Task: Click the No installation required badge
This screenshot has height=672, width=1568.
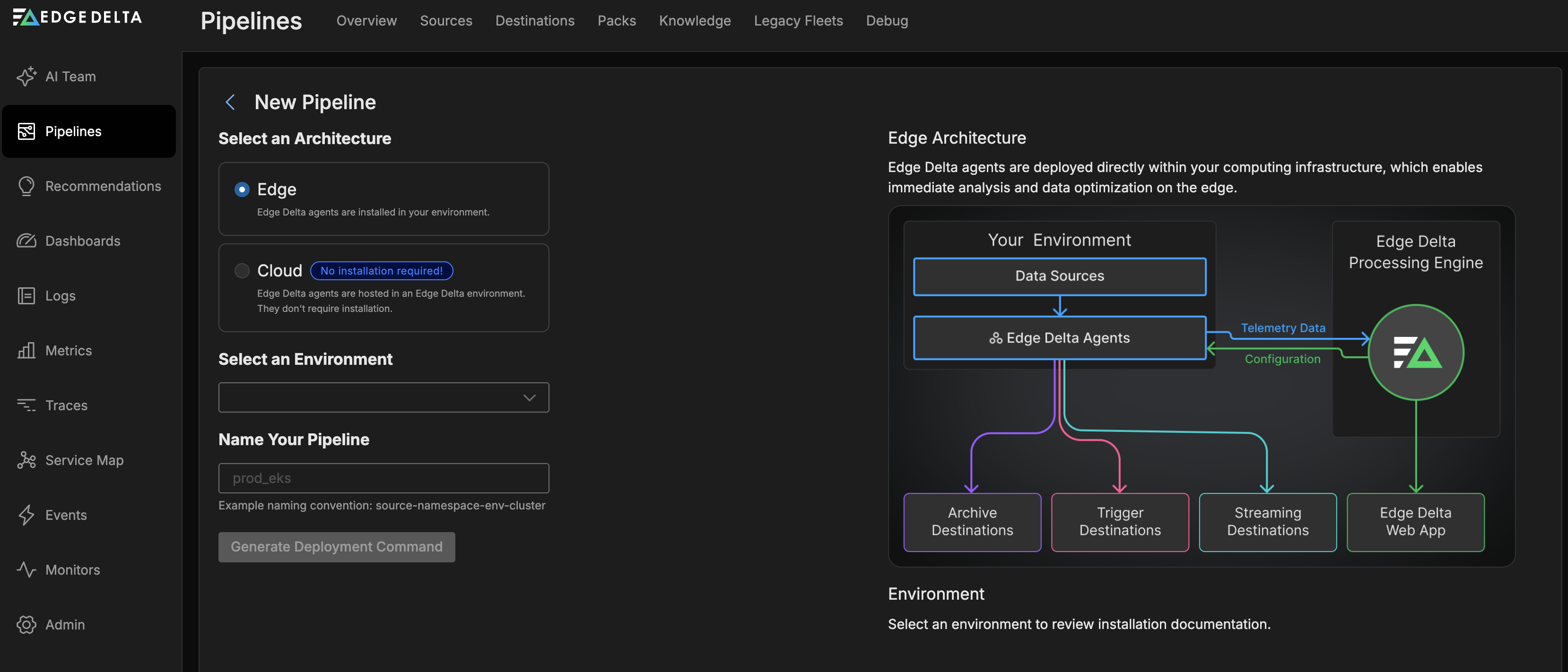Action: (x=382, y=271)
